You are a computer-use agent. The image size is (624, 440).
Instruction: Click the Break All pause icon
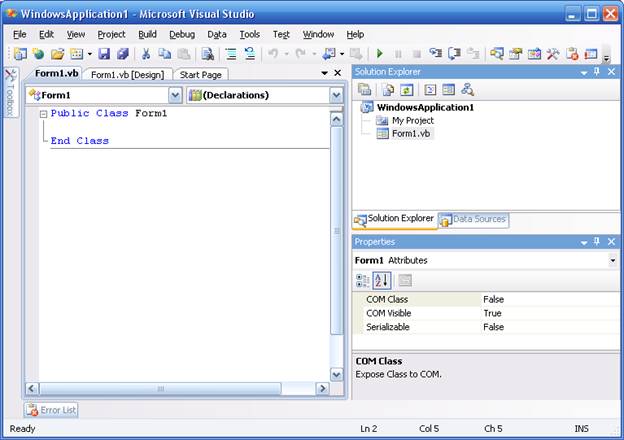[x=398, y=53]
